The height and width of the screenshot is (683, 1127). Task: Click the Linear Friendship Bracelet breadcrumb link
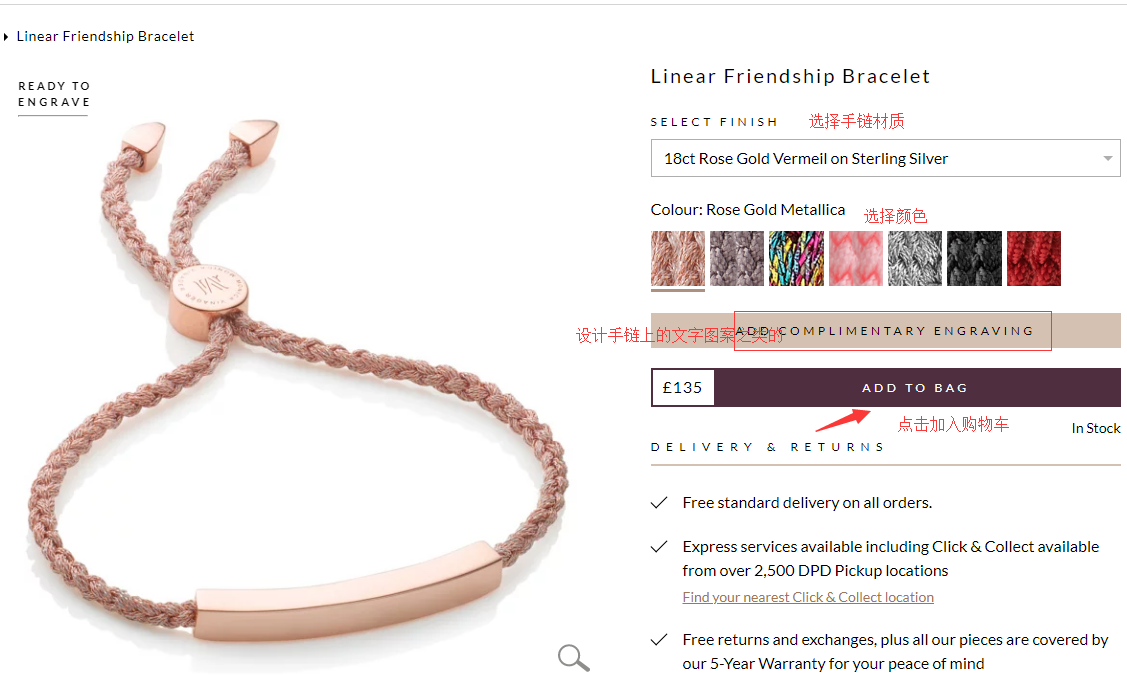pos(105,37)
